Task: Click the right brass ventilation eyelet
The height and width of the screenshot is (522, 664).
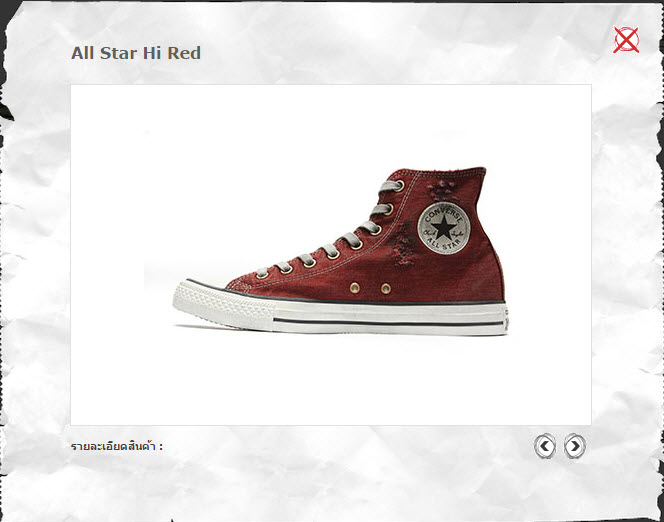Action: pos(385,288)
